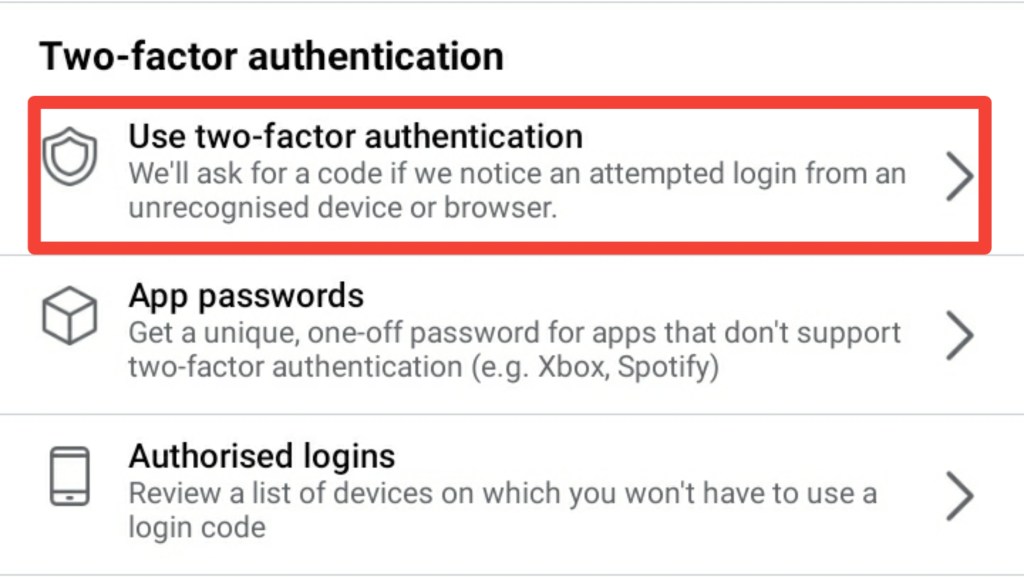Open App passwords using its right chevron

tap(959, 337)
